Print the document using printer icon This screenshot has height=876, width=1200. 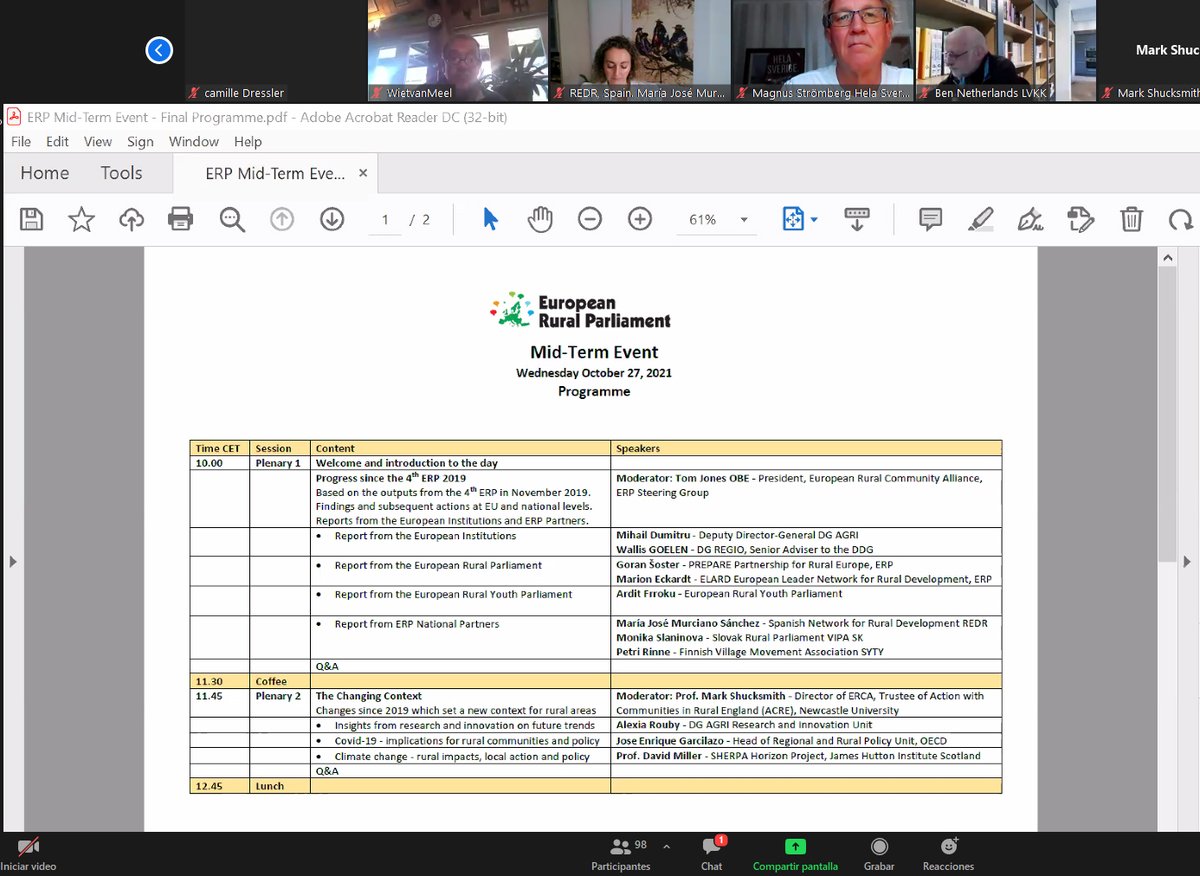180,219
